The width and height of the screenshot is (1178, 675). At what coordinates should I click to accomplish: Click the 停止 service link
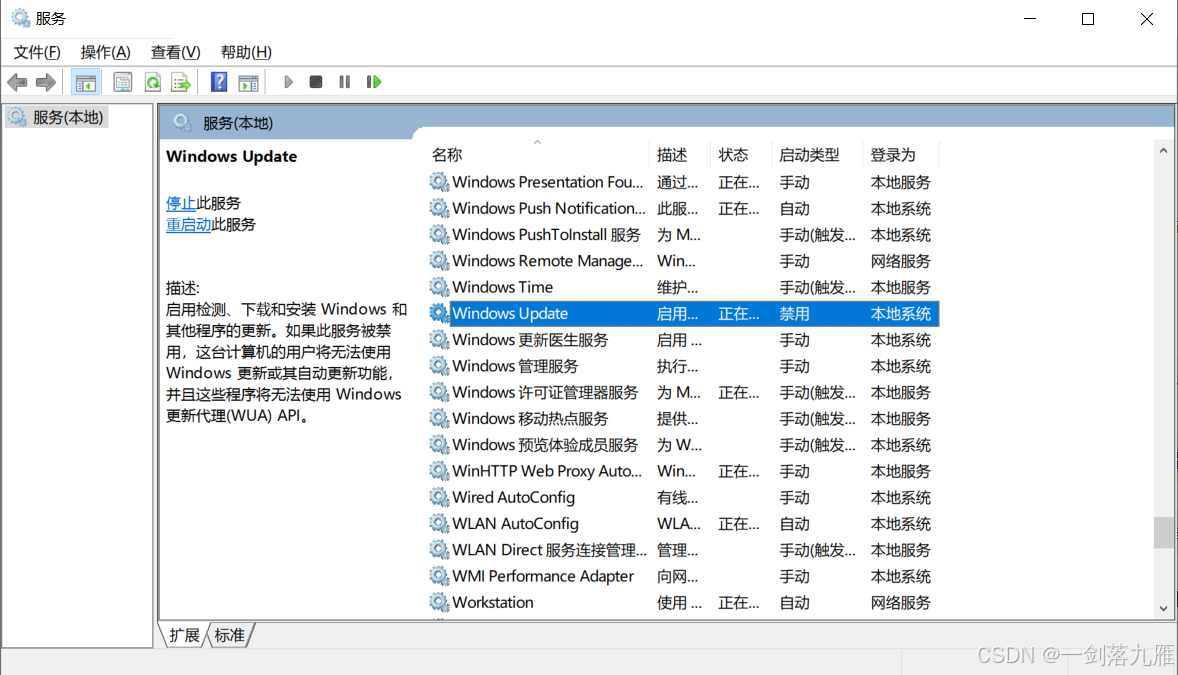180,203
